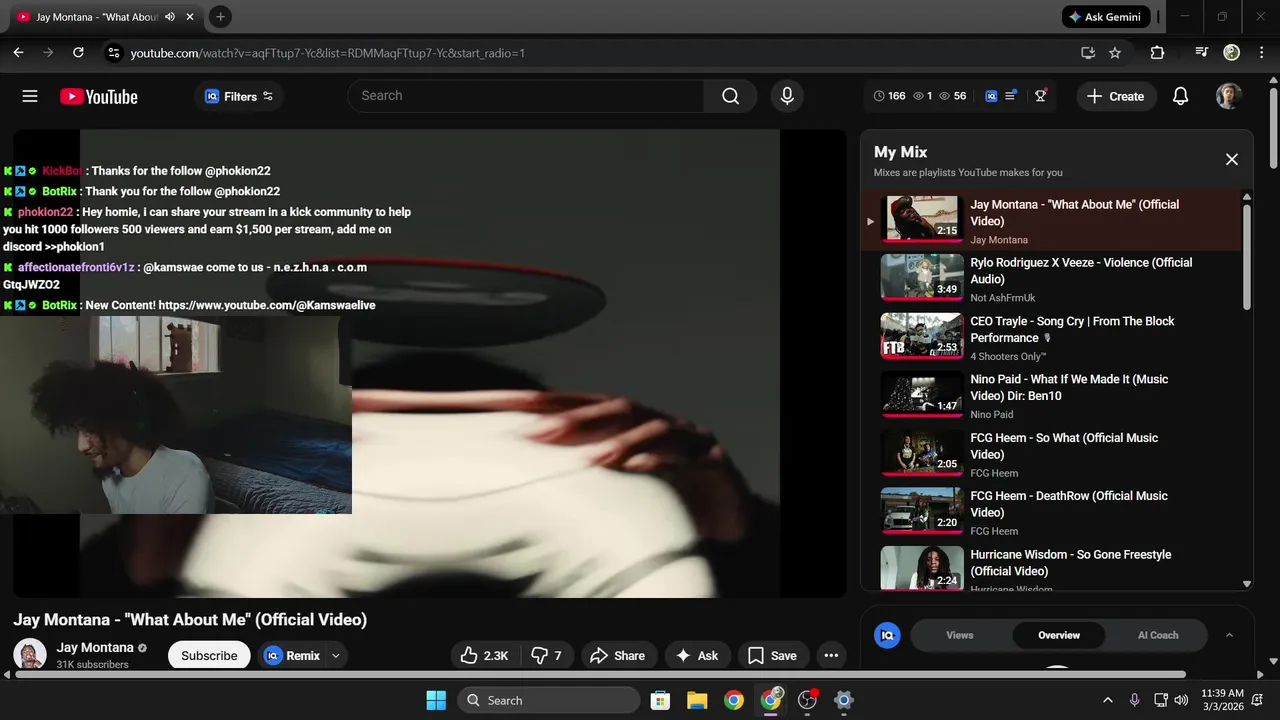This screenshot has width=1280, height=720.
Task: Click the Ask button with sparkle icon
Action: [697, 655]
